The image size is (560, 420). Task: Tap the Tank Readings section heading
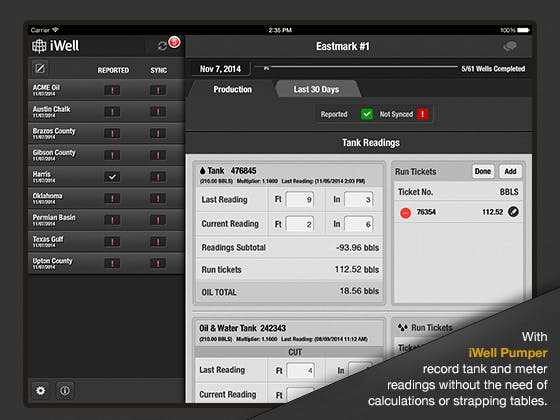[371, 142]
